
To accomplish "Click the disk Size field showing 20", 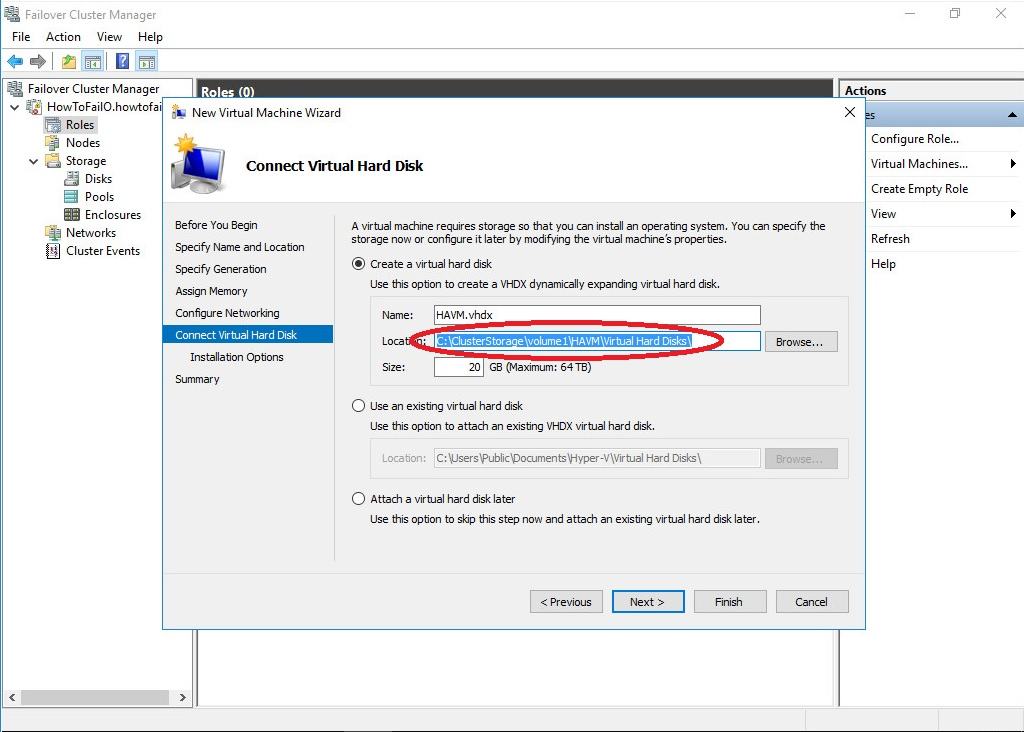I will coord(458,367).
